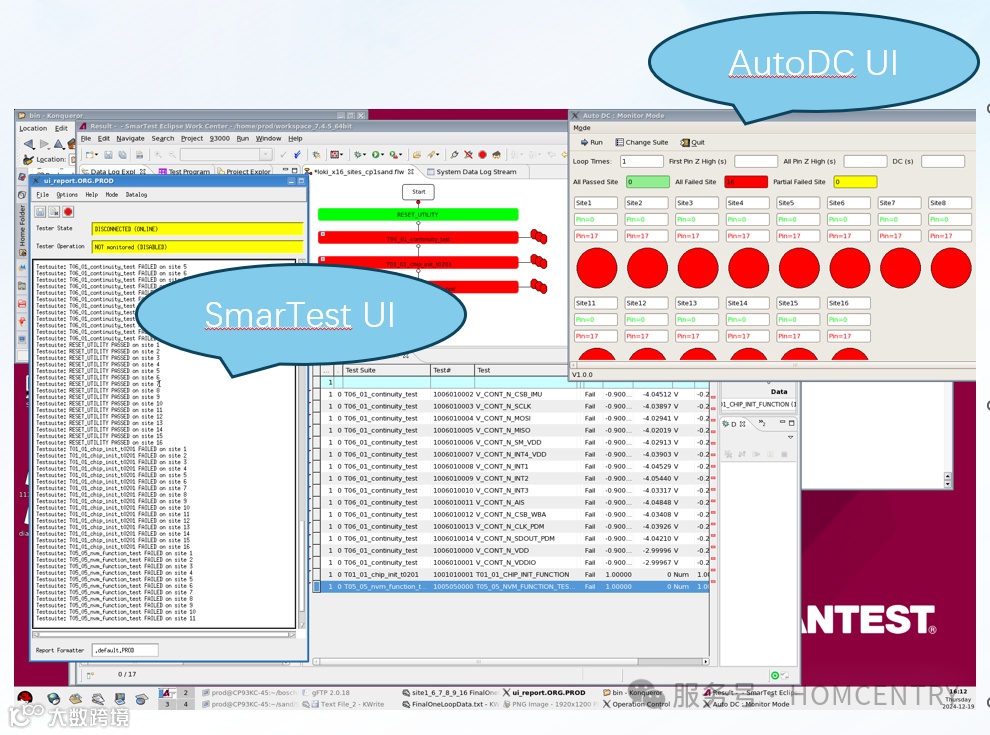
Task: Open the Window menu in SmarTest Eclipse
Action: tap(268, 138)
